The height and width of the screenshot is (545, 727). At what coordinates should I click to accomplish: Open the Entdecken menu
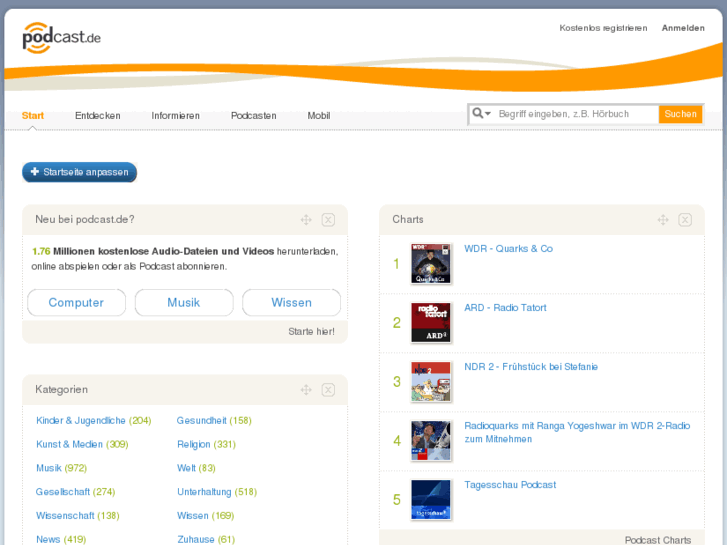click(x=98, y=115)
